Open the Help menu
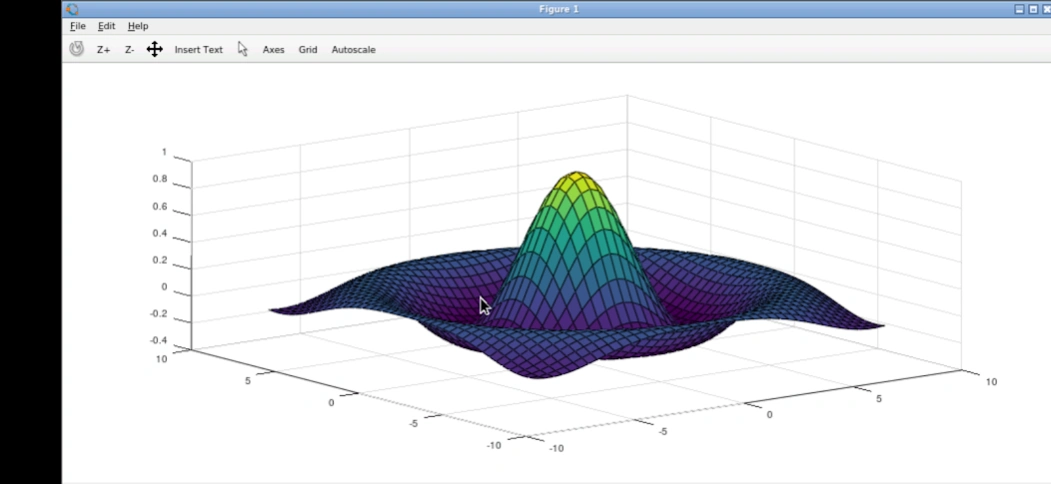 [138, 26]
